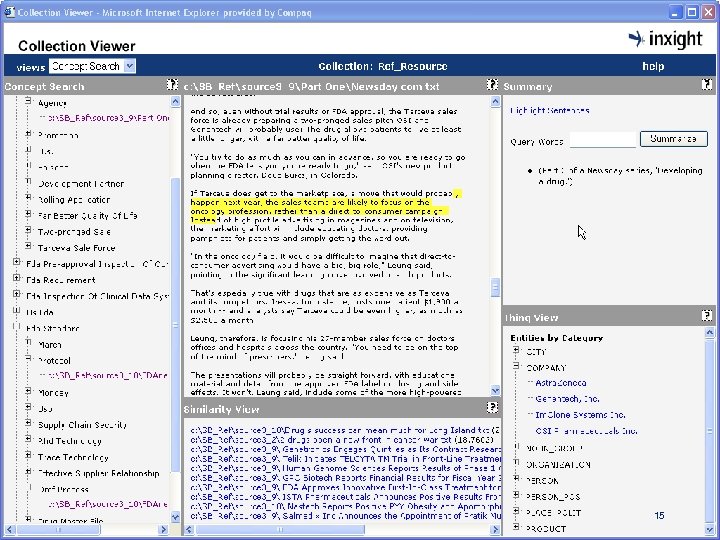The height and width of the screenshot is (540, 720).
Task: Click Concept Search scroll up arrow
Action: 175,101
